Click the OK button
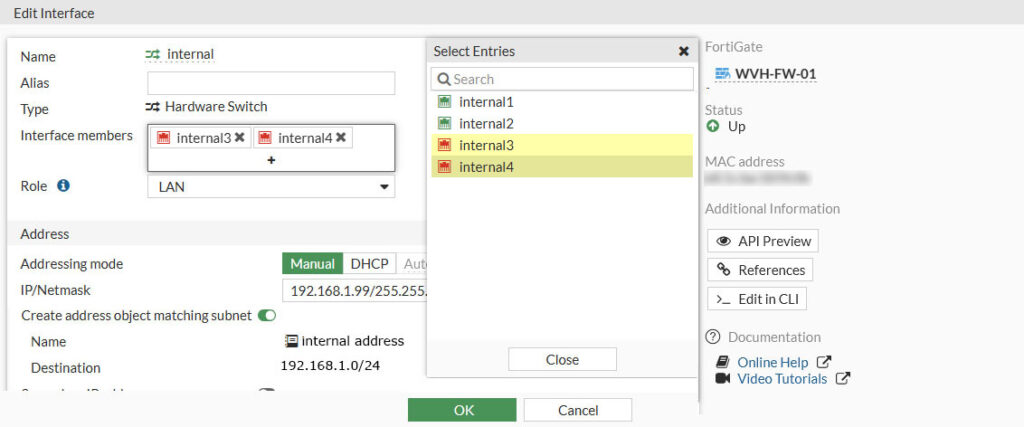This screenshot has height=427, width=1024. 462,410
